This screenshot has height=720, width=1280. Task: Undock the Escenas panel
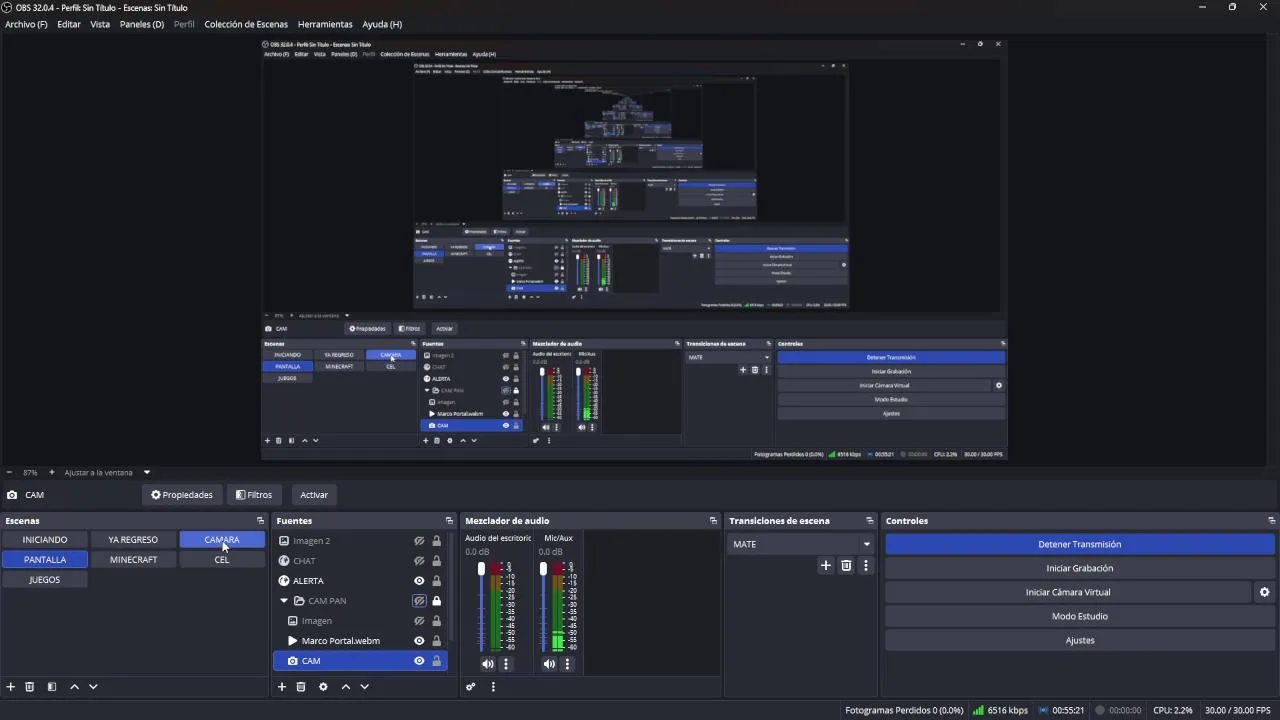pos(260,521)
